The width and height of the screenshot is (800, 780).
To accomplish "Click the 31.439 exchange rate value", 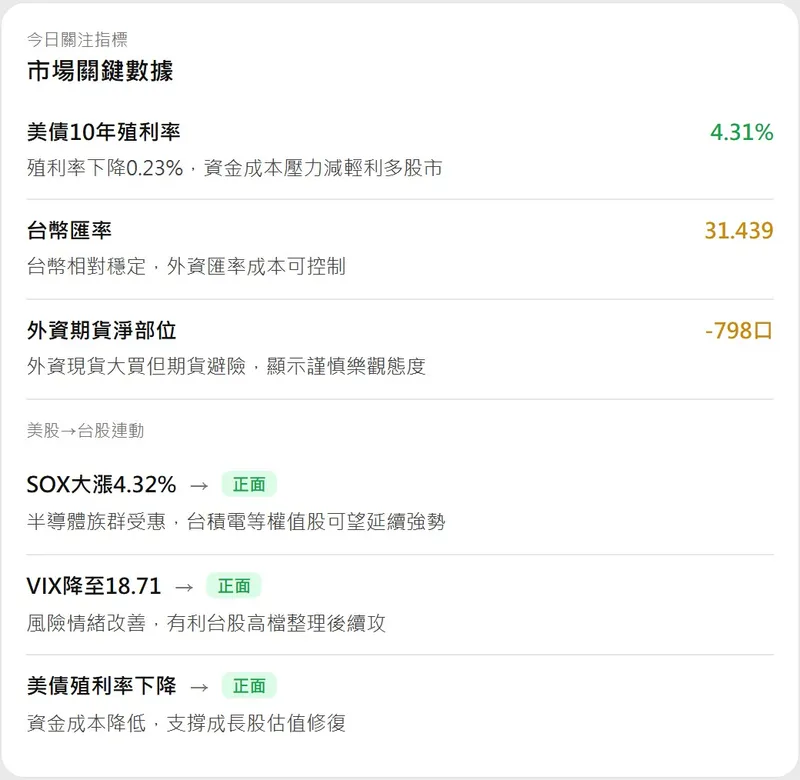I will tap(738, 231).
